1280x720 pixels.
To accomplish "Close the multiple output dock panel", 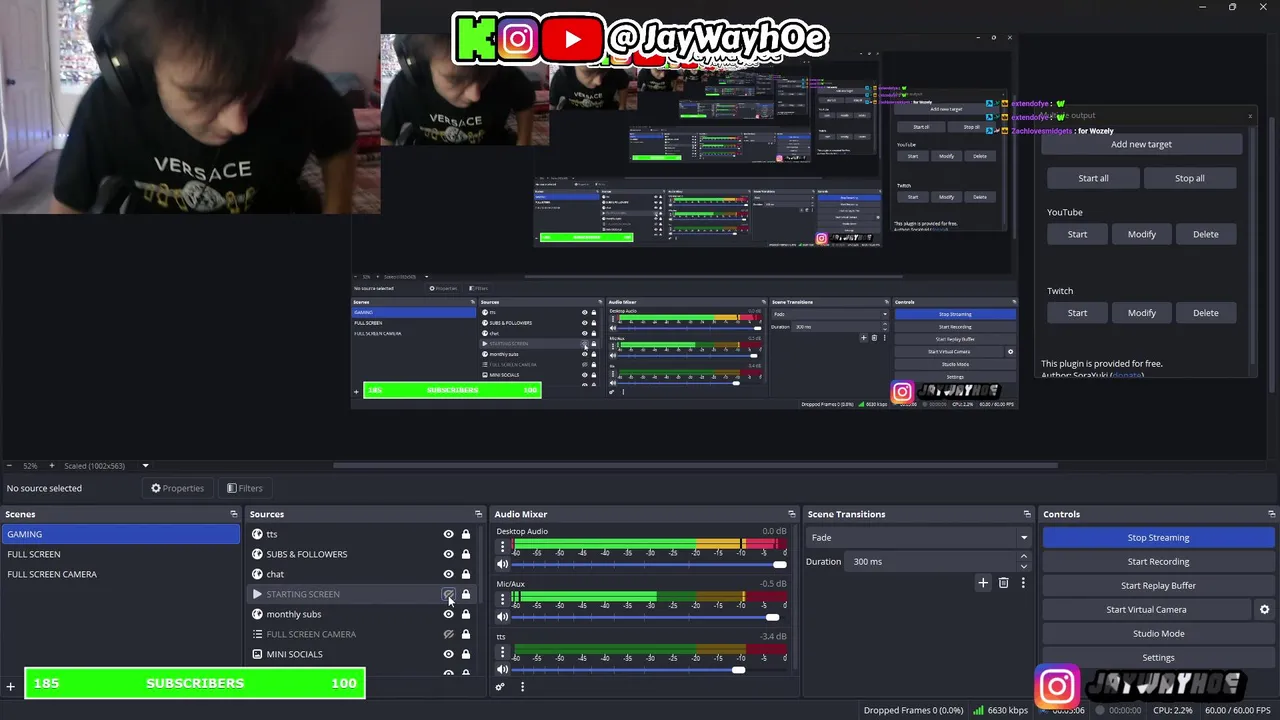I will pyautogui.click(x=1249, y=116).
